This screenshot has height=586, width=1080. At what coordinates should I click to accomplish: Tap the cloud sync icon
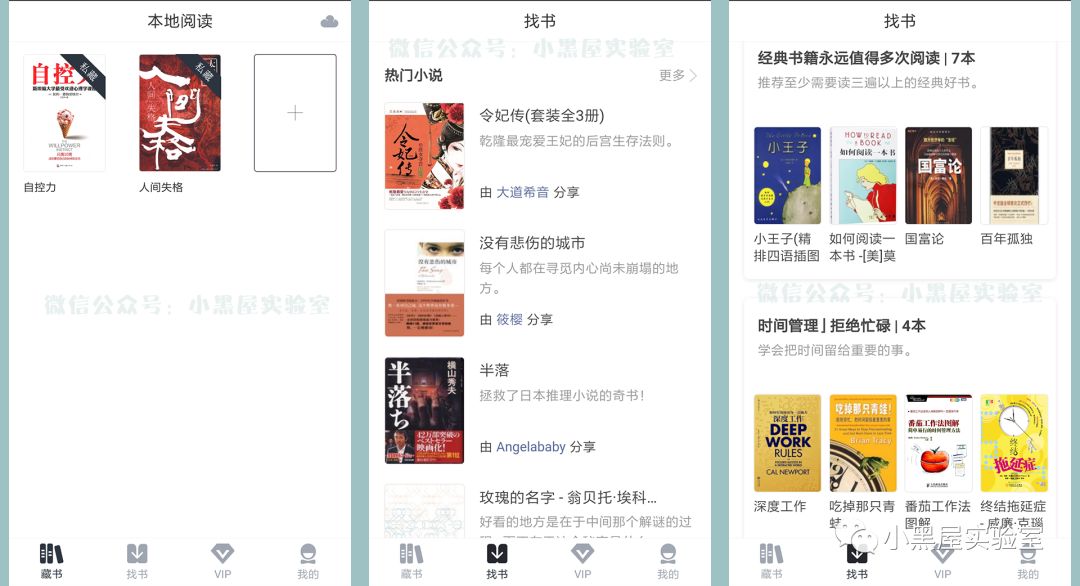[x=329, y=21]
